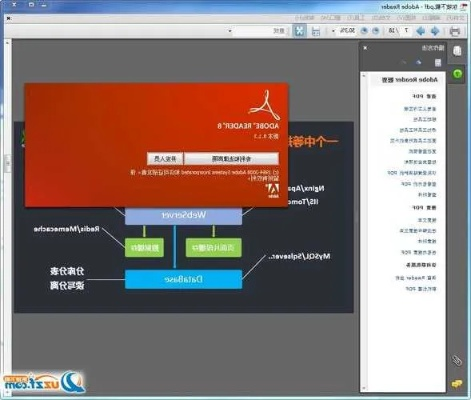The height and width of the screenshot is (400, 471).
Task: Open the View menu in the menu bar
Action: tap(406, 18)
